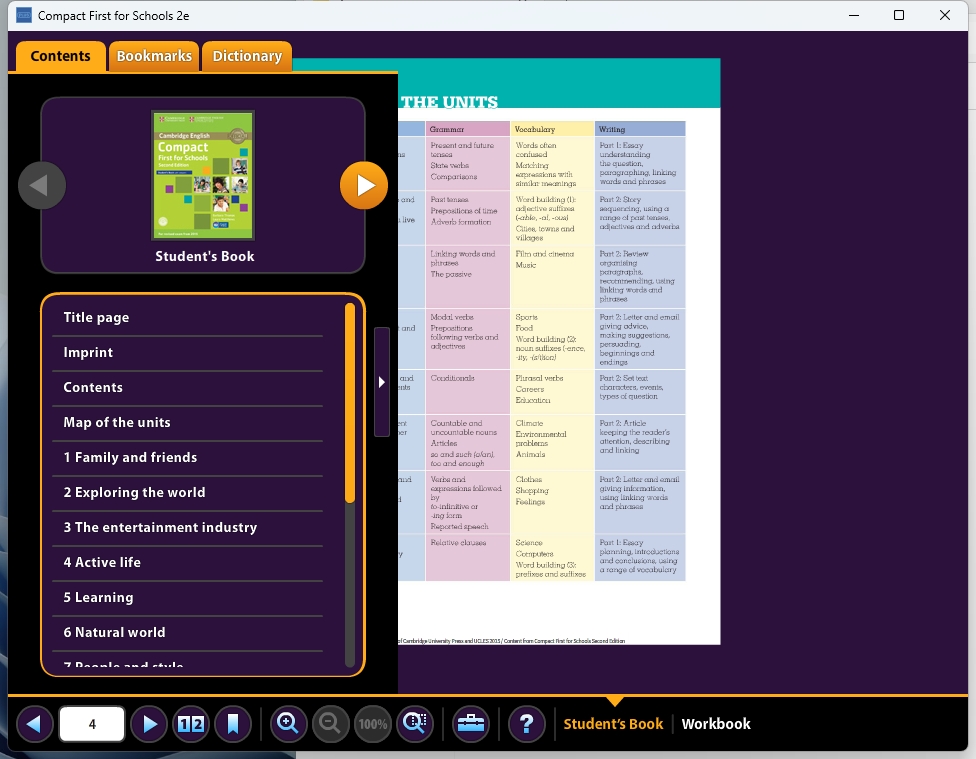The image size is (976, 759).
Task: Open the Title page entry
Action: click(187, 318)
